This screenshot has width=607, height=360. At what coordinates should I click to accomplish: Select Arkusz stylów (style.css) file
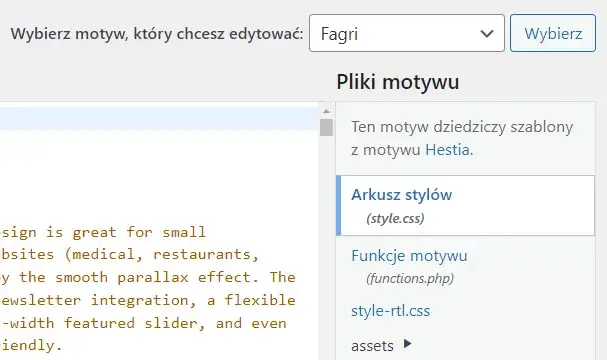pos(465,206)
